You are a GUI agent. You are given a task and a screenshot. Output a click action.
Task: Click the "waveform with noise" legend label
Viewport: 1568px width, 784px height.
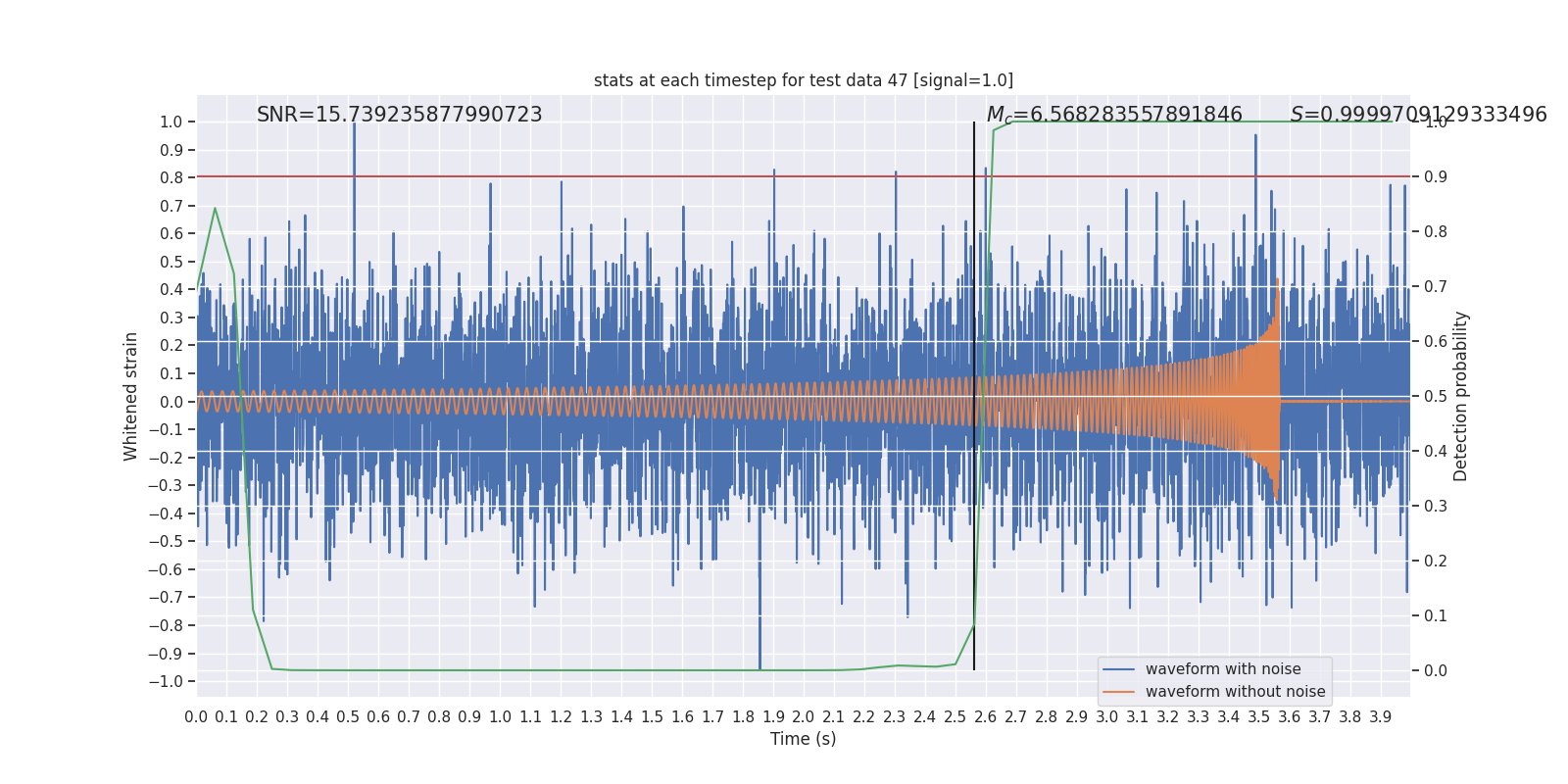pyautogui.click(x=1223, y=669)
